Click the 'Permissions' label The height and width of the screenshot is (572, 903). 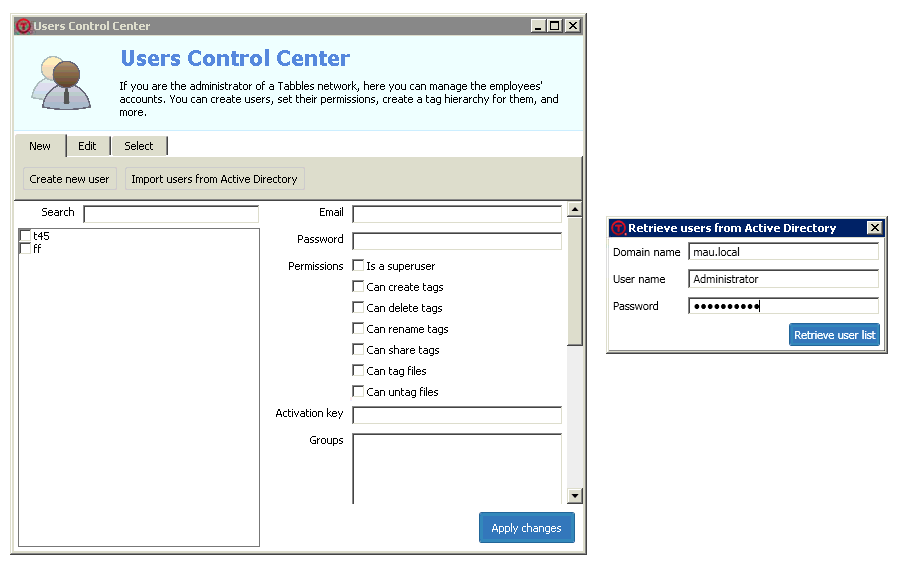pyautogui.click(x=316, y=266)
